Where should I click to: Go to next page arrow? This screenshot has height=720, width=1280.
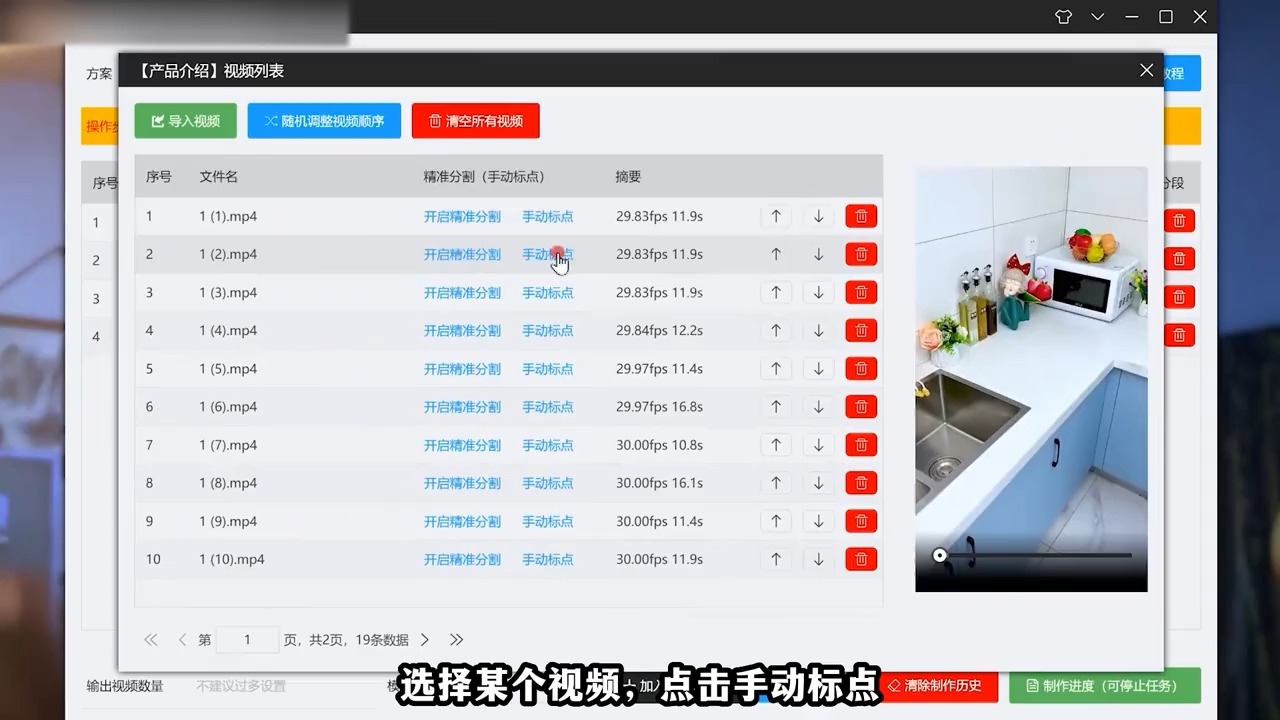(425, 639)
